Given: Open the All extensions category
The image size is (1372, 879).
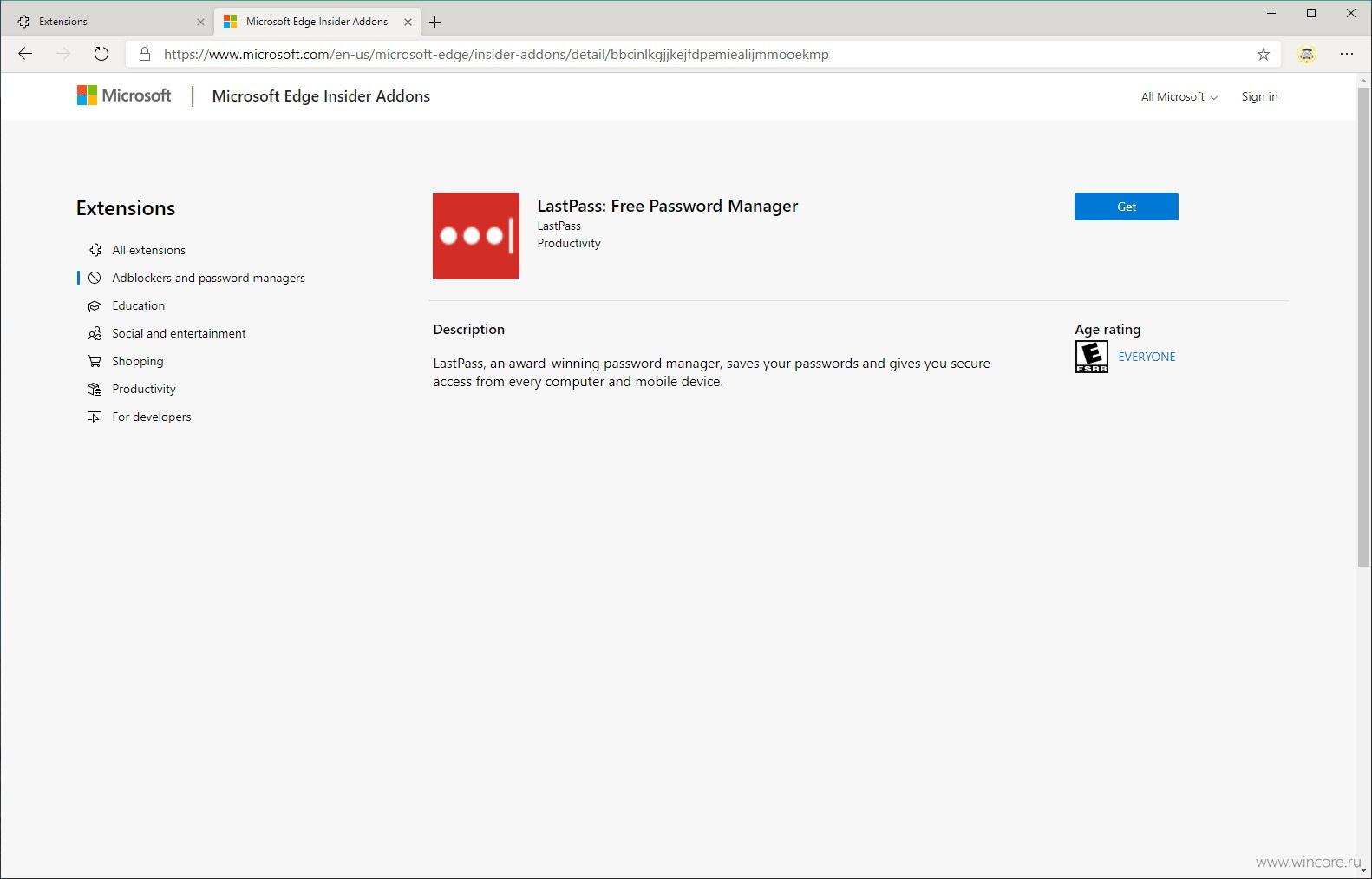Looking at the screenshot, I should coord(148,250).
